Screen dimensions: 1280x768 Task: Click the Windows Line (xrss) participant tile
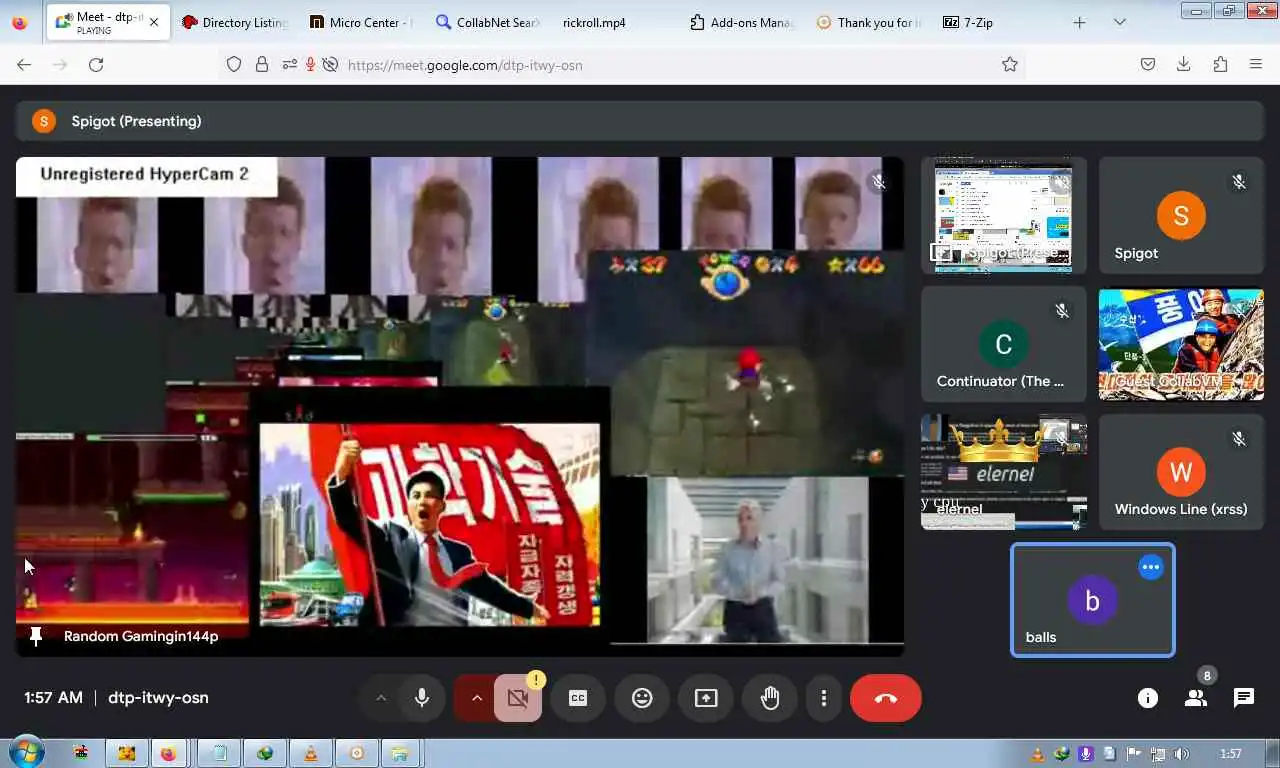tap(1181, 472)
